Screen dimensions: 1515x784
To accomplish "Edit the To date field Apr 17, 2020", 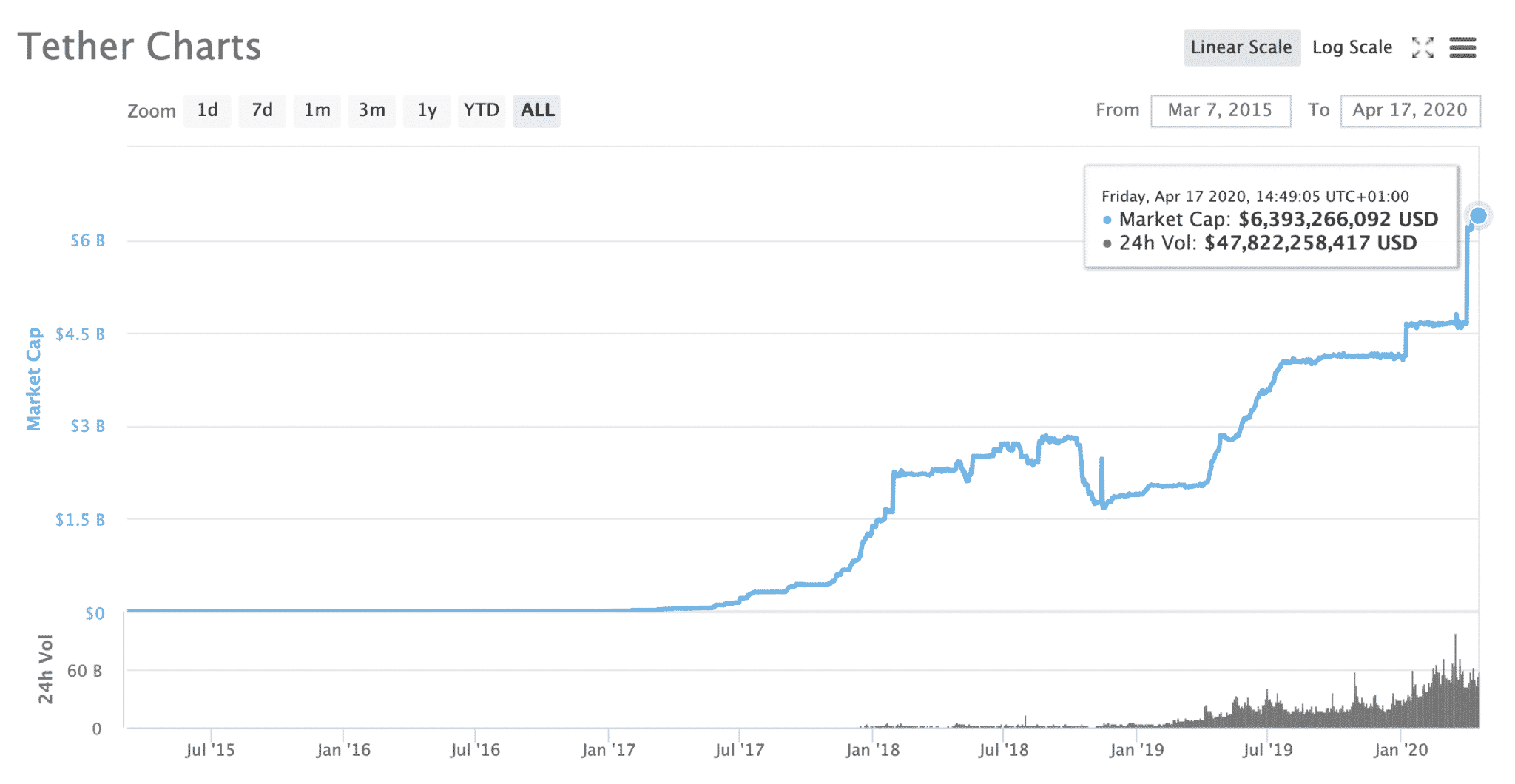I will [x=1410, y=111].
